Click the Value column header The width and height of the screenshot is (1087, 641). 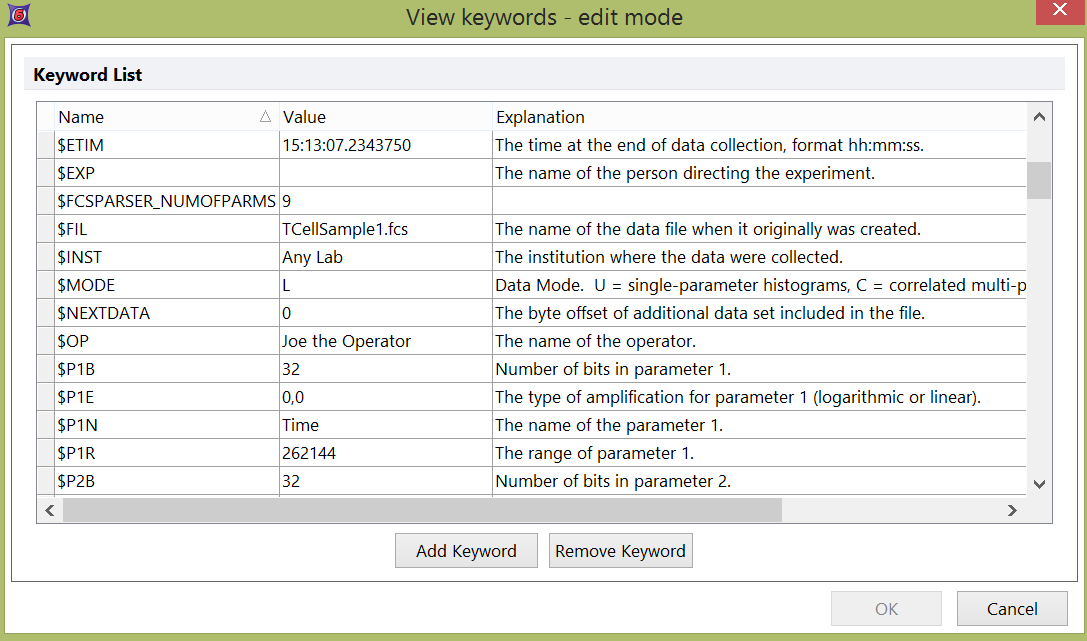[x=385, y=117]
